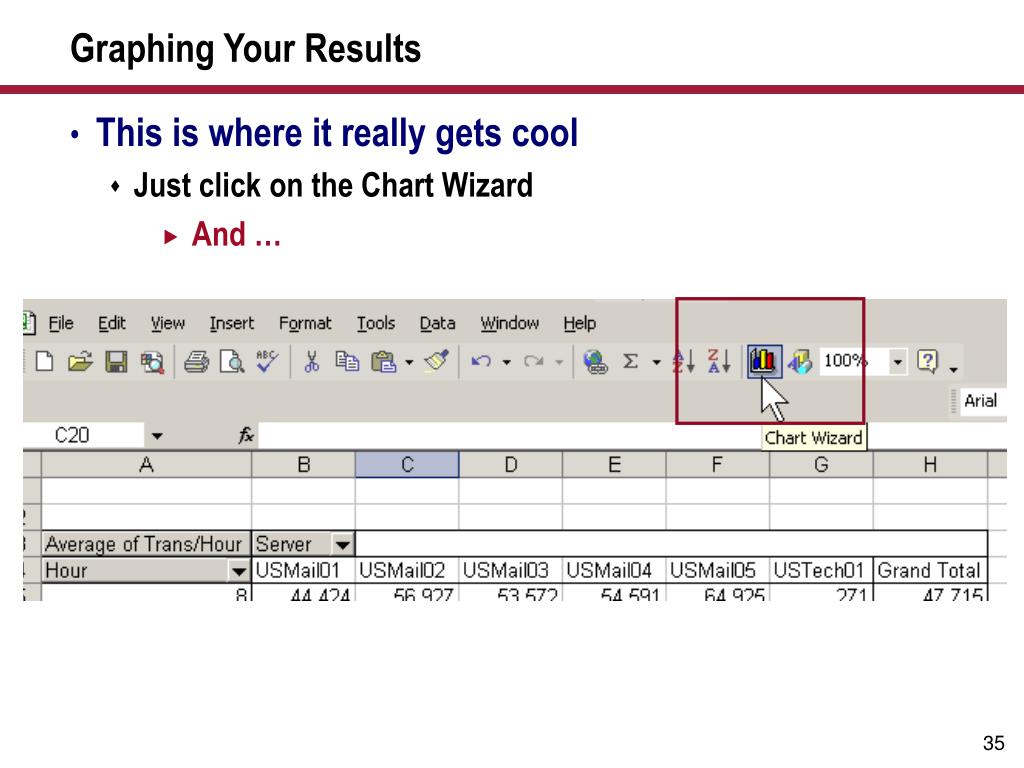Sort descending with the Z-A icon
This screenshot has height=768, width=1024.
pyautogui.click(x=718, y=361)
